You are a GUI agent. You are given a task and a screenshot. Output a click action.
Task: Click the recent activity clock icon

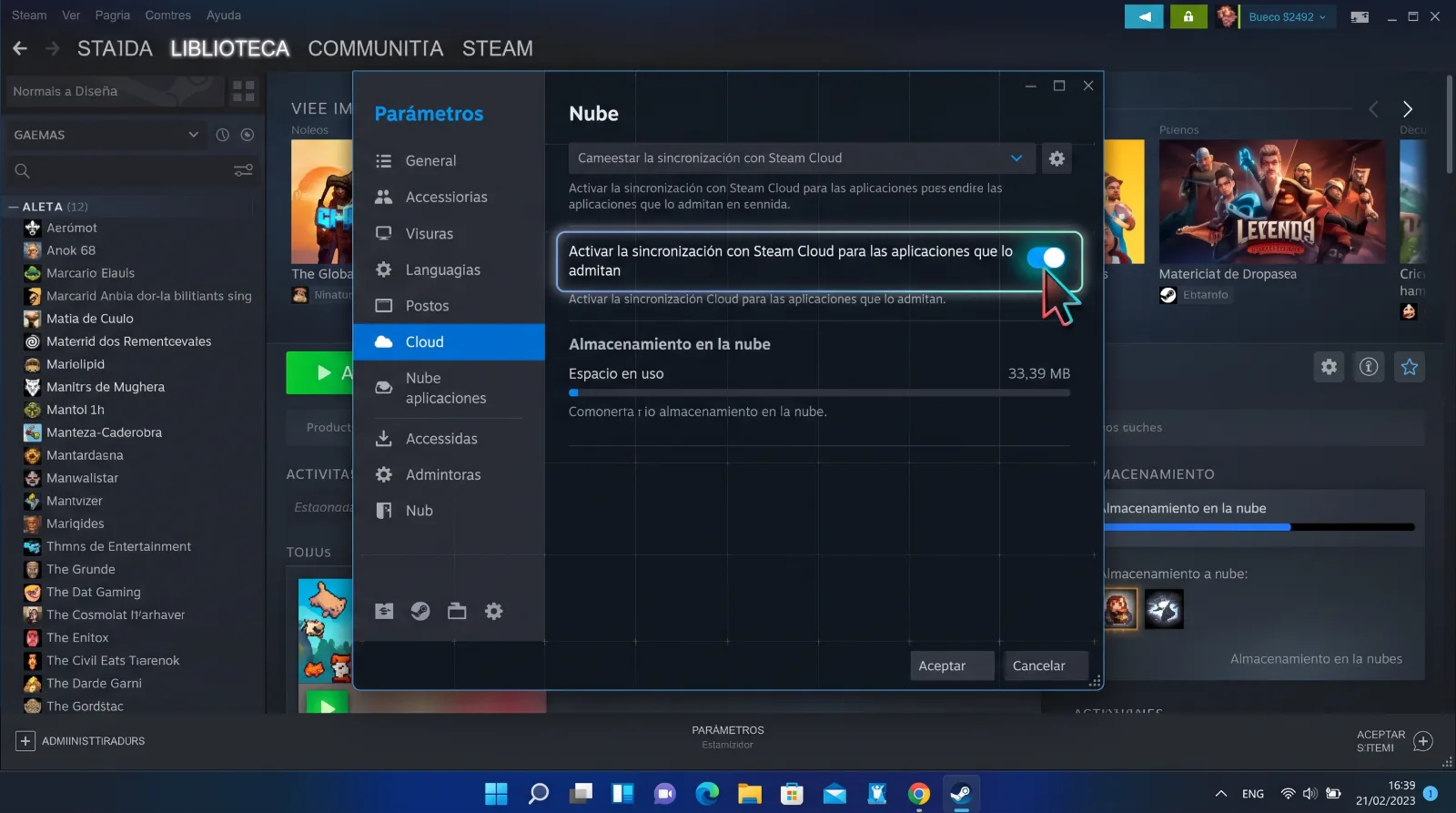coord(222,135)
